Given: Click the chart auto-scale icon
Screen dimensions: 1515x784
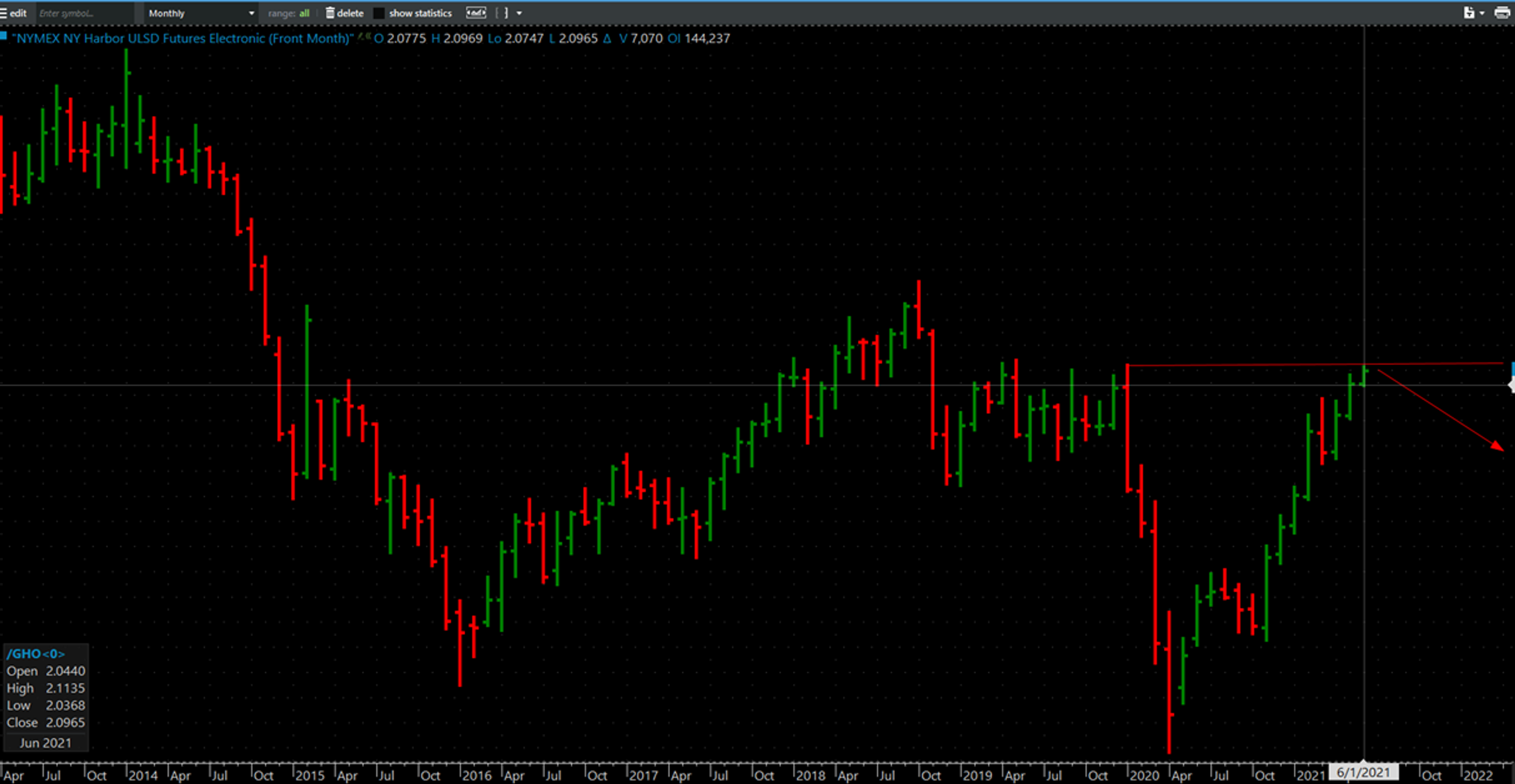Looking at the screenshot, I should [x=476, y=13].
